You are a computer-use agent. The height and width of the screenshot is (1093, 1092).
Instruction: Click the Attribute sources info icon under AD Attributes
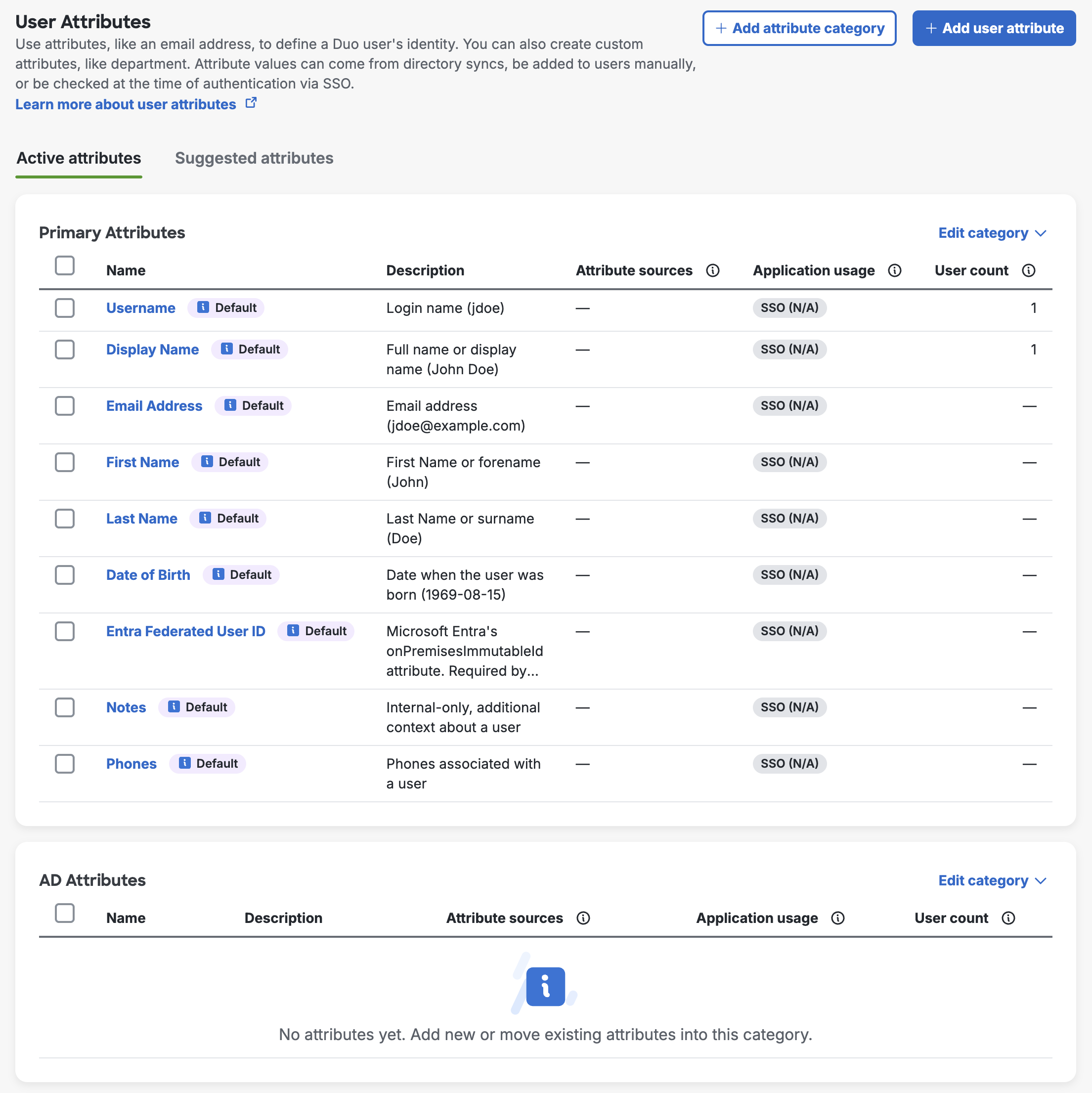pyautogui.click(x=584, y=918)
